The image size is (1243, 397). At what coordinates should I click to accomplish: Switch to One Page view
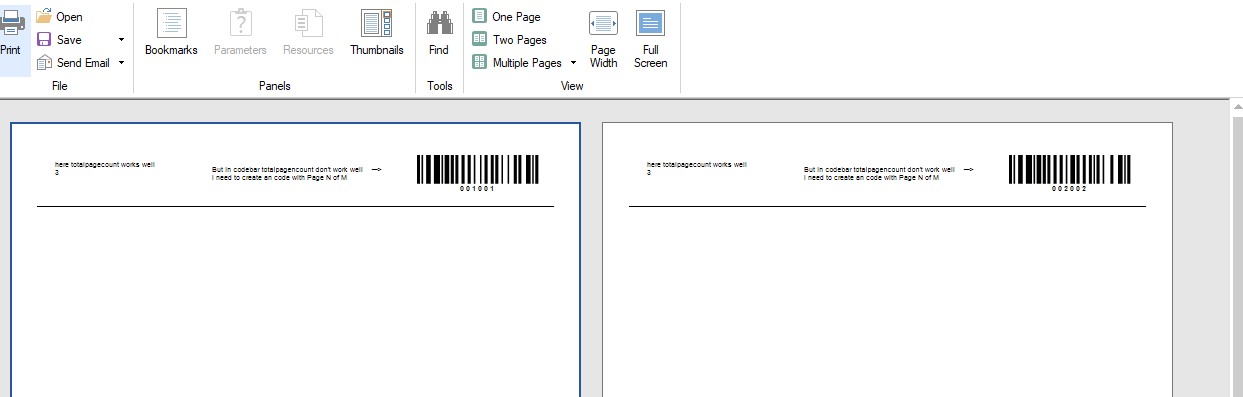506,17
